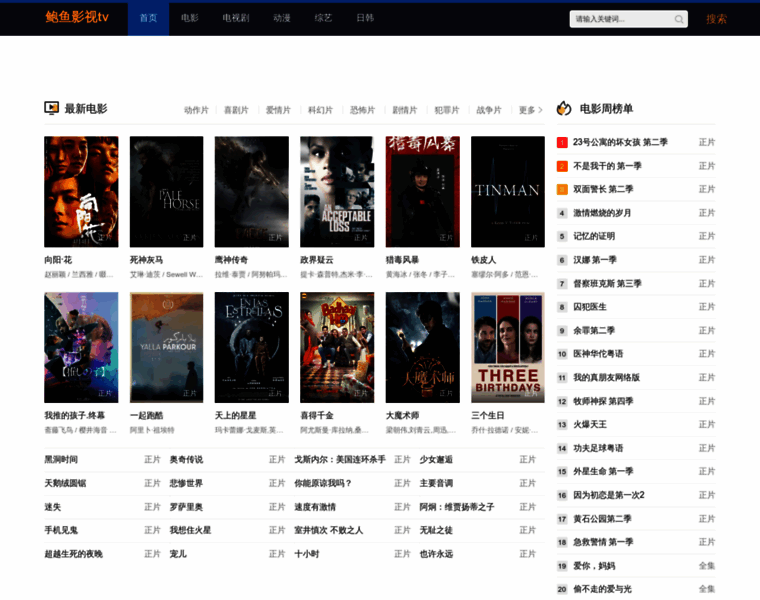Image resolution: width=760 pixels, height=600 pixels.
Task: Open the Tinman 铁皮人 poster
Action: (x=508, y=191)
